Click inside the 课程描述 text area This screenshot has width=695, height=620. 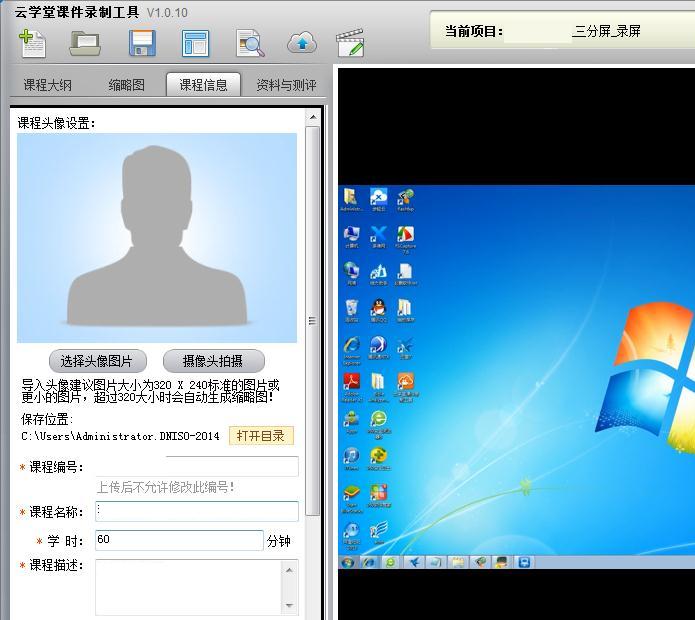coord(188,586)
